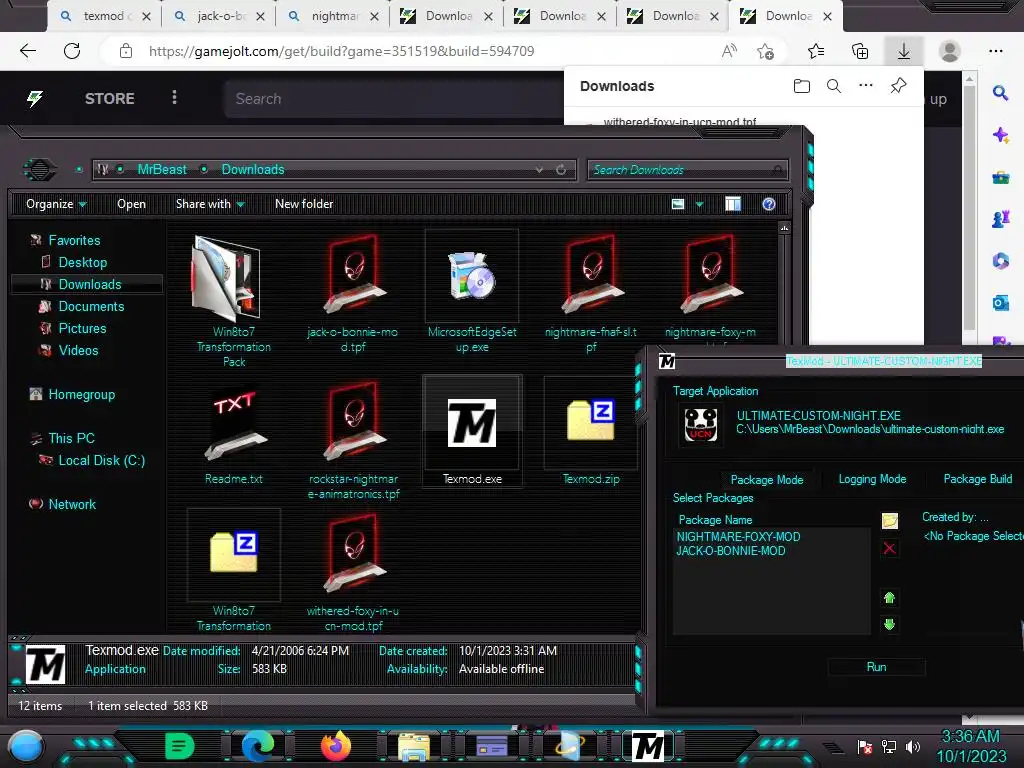Open the STORE link on GameJolt
1024x768 pixels.
coord(110,99)
